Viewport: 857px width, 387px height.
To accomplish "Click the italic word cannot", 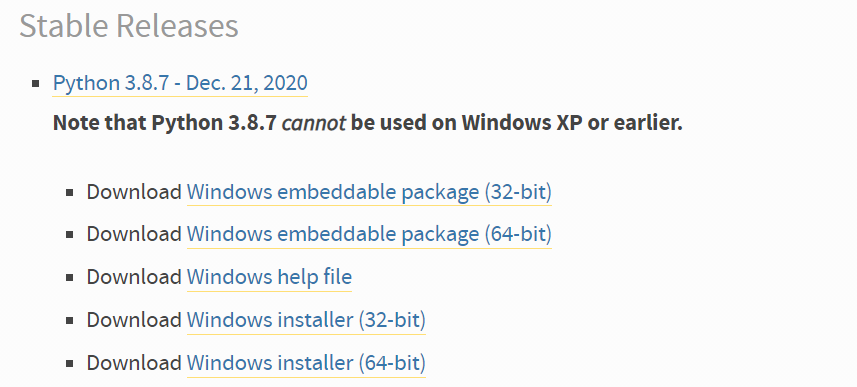I will (x=314, y=124).
